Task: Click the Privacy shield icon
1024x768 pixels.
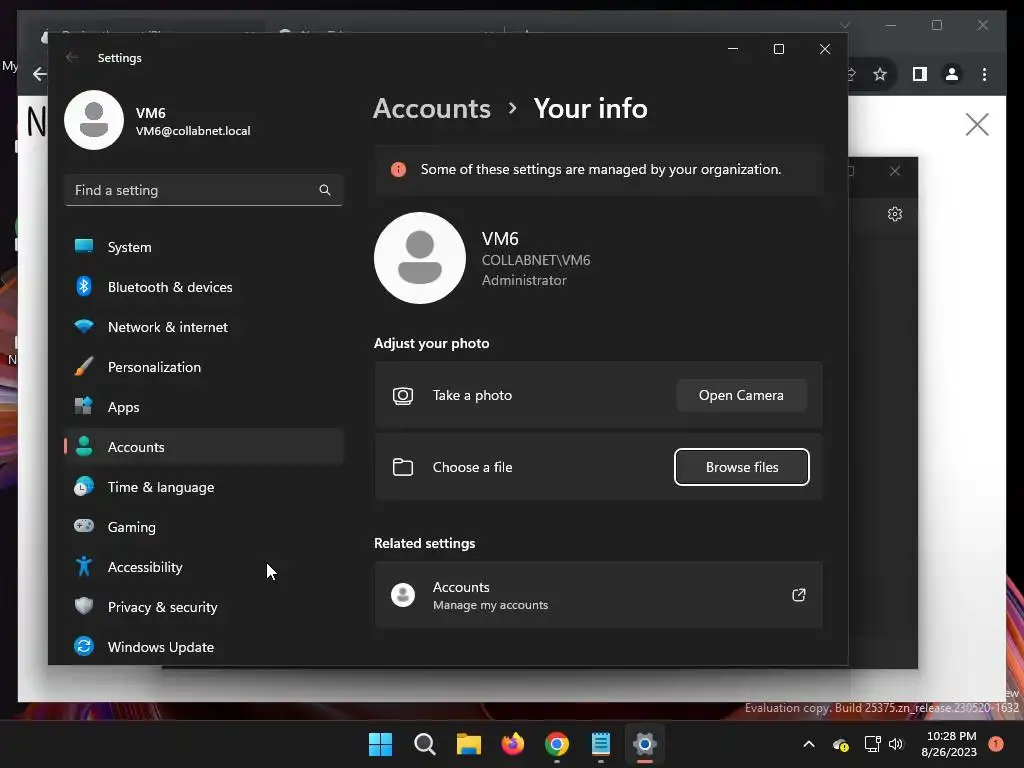Action: click(x=84, y=606)
